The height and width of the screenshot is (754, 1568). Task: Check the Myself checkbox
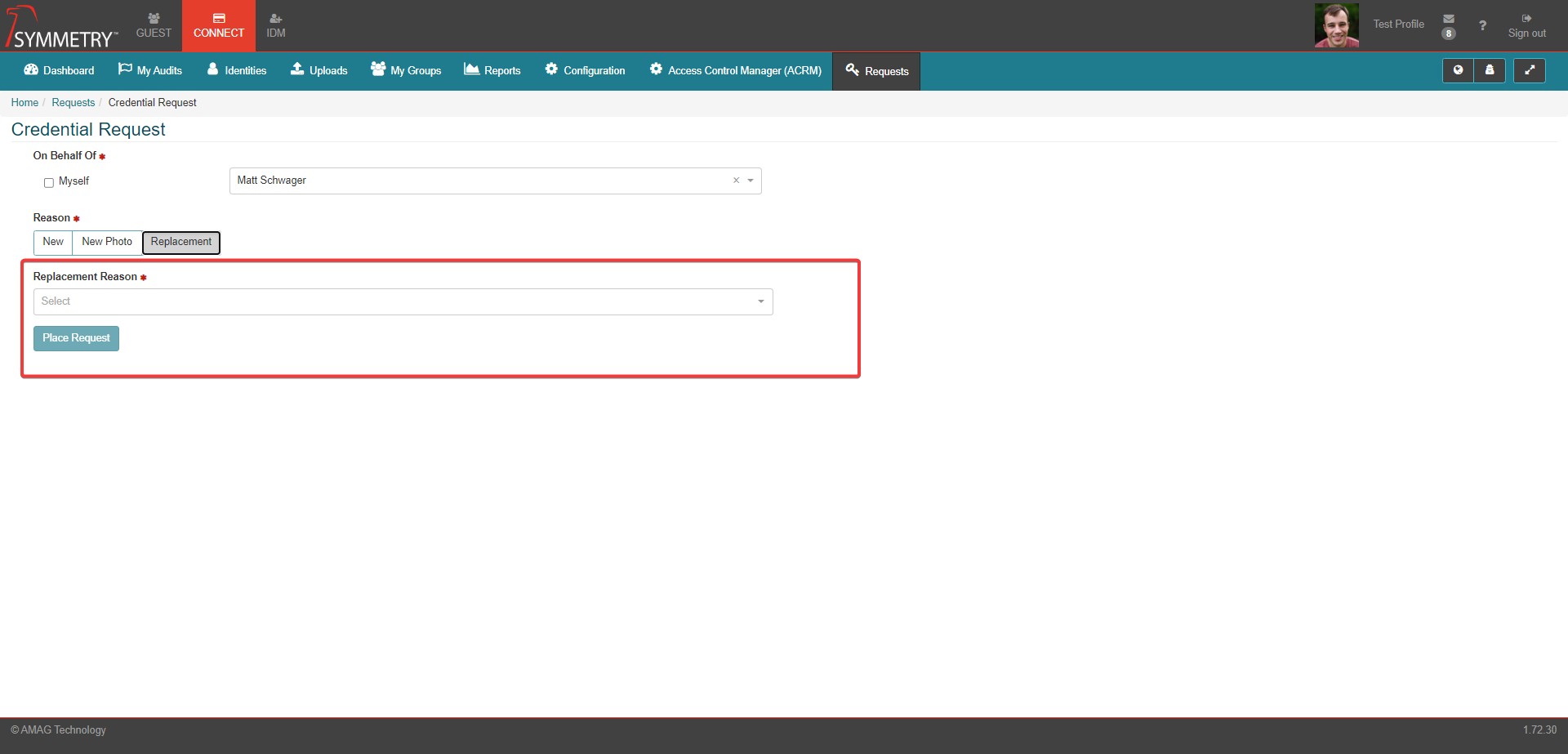(49, 182)
